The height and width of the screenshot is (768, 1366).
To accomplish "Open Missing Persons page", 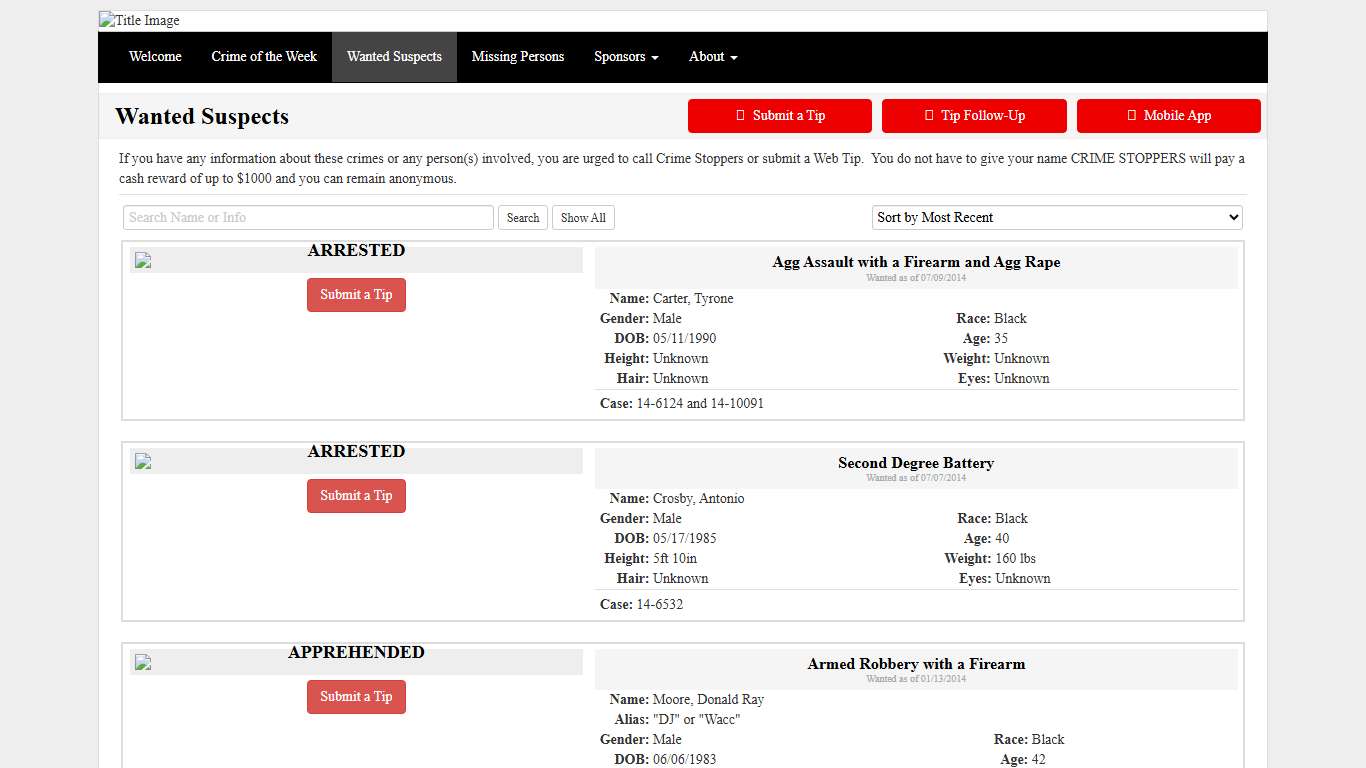I will point(518,57).
